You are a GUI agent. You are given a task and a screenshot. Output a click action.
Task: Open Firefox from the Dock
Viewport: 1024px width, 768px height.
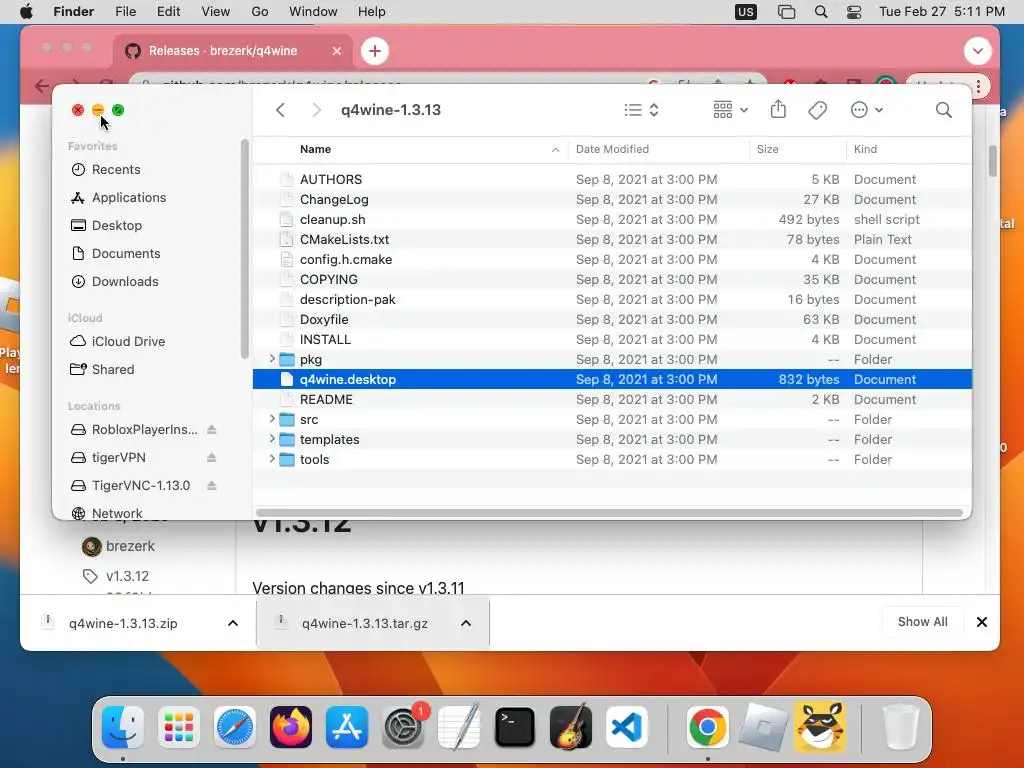[x=291, y=727]
